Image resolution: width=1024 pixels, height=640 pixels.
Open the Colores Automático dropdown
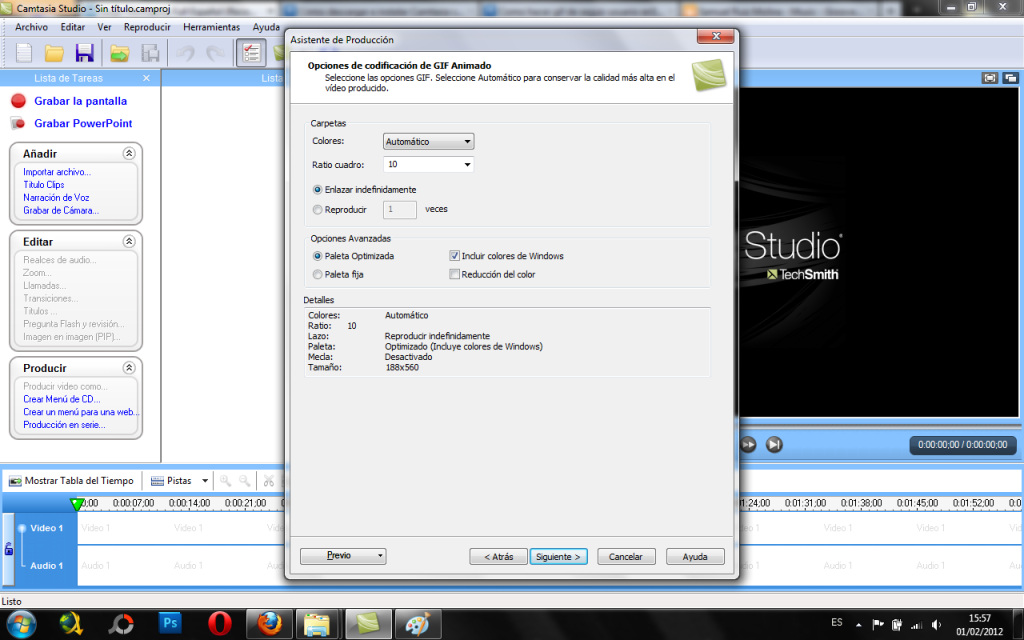click(428, 141)
